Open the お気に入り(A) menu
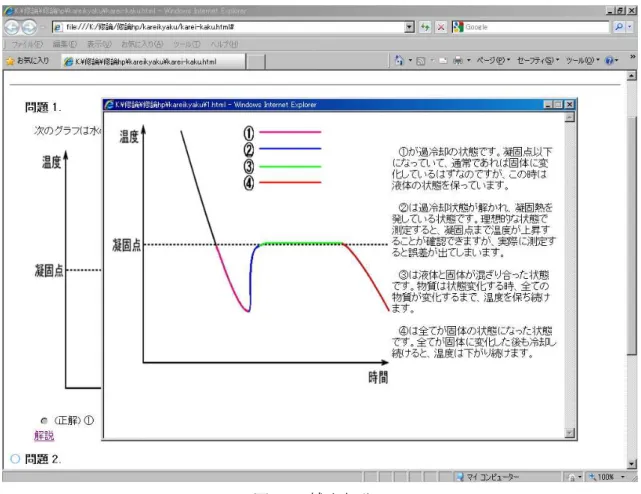This screenshot has width=641, height=494. 142,44
